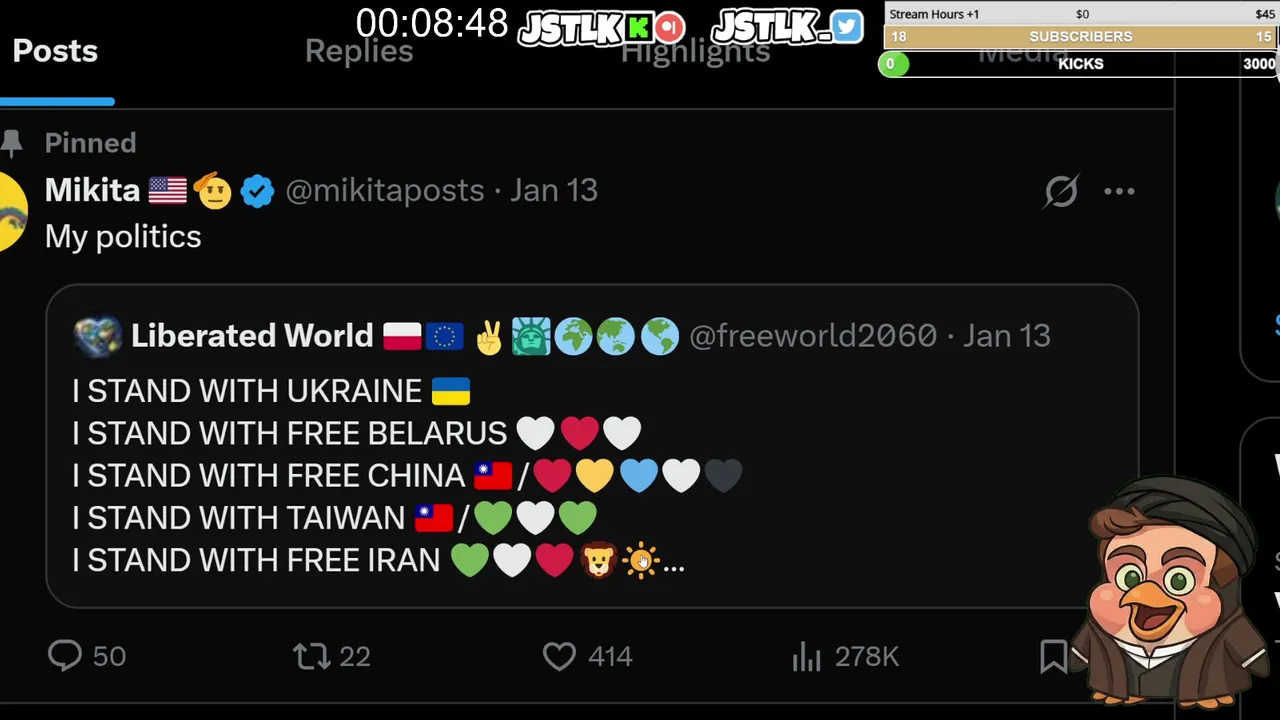Click the Liberated World avatar thumbnail
Viewport: 1280px width, 720px height.
pos(97,336)
